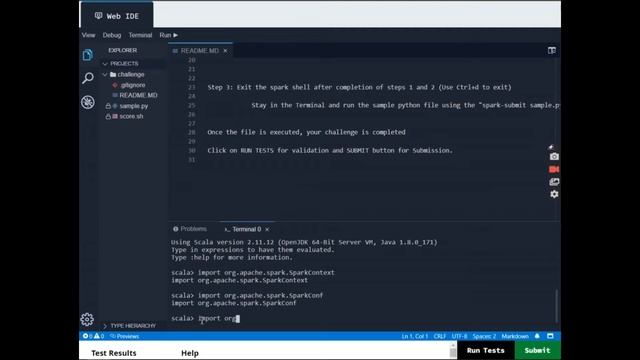The width and height of the screenshot is (640, 360).
Task: Click the notification bell in status bar
Action: click(x=537, y=336)
